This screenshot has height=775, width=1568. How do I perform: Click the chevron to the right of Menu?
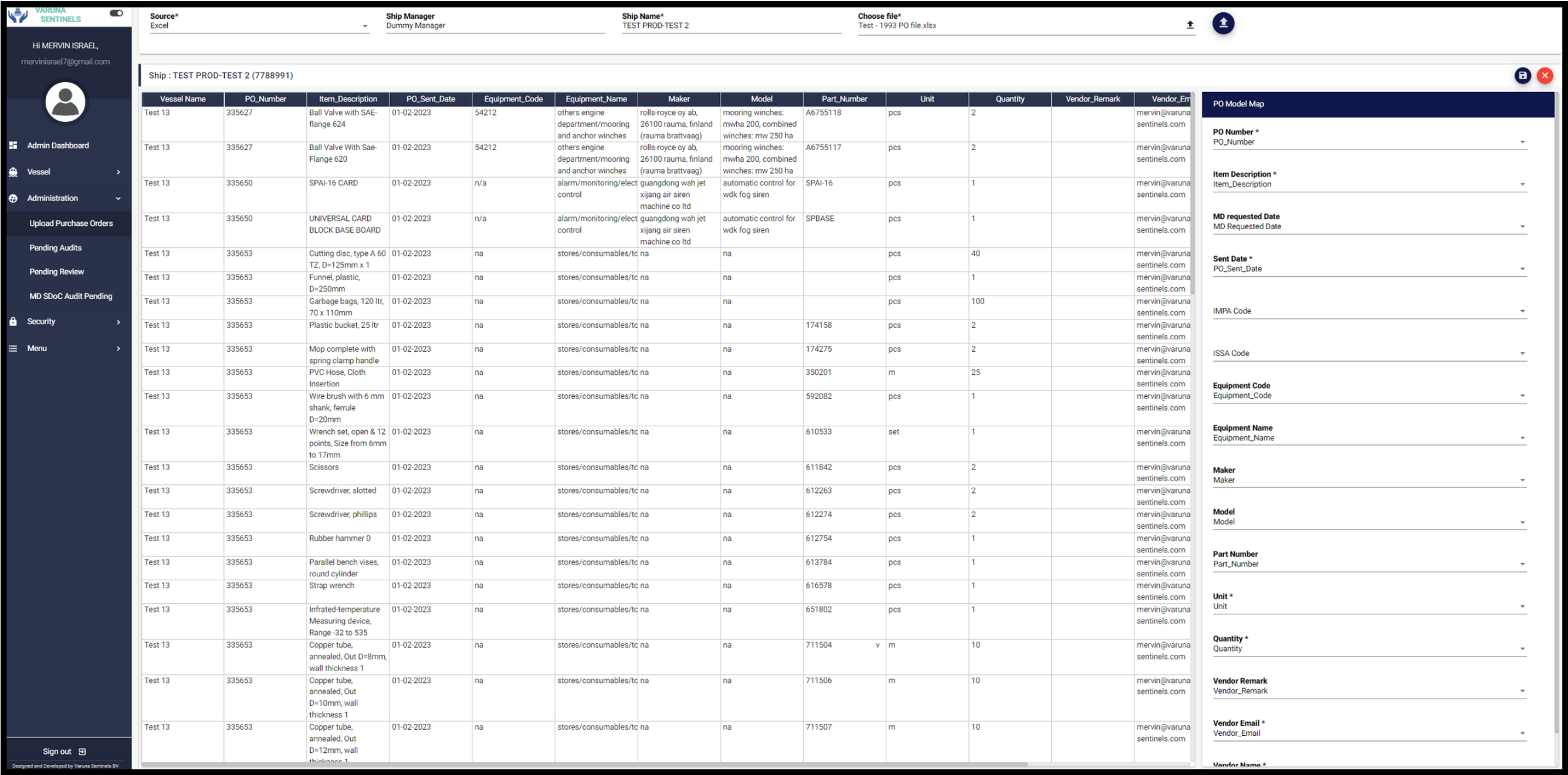click(x=118, y=349)
